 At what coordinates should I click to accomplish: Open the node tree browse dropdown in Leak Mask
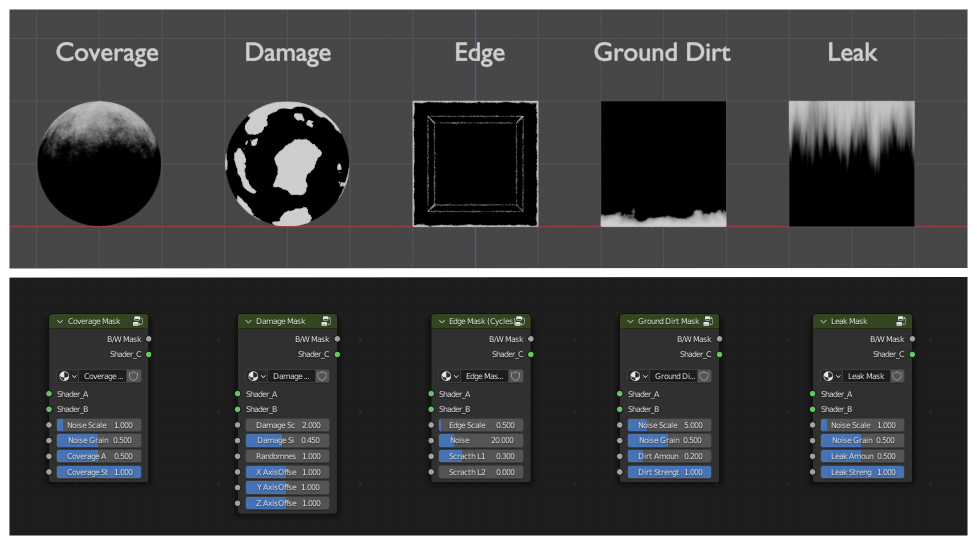click(x=831, y=376)
